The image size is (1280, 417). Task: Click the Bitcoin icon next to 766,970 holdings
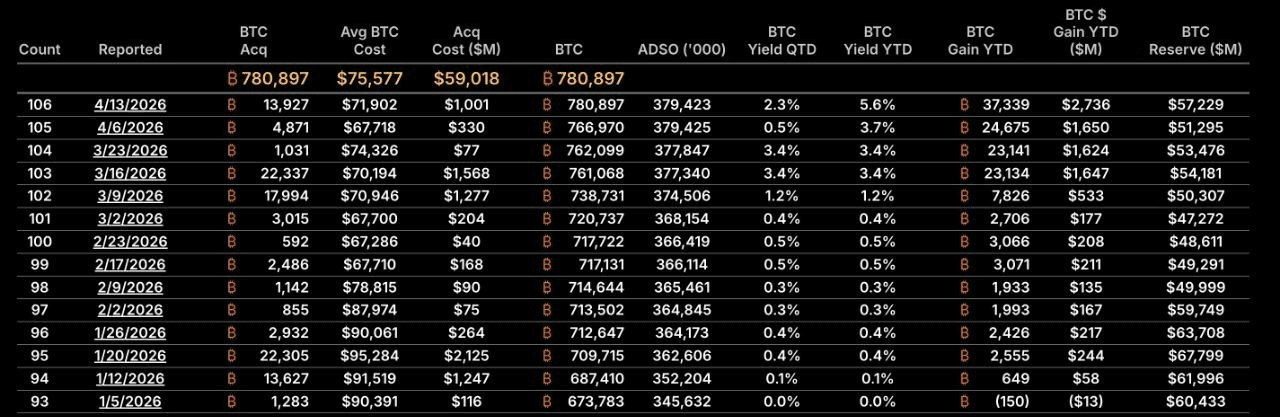click(x=547, y=128)
